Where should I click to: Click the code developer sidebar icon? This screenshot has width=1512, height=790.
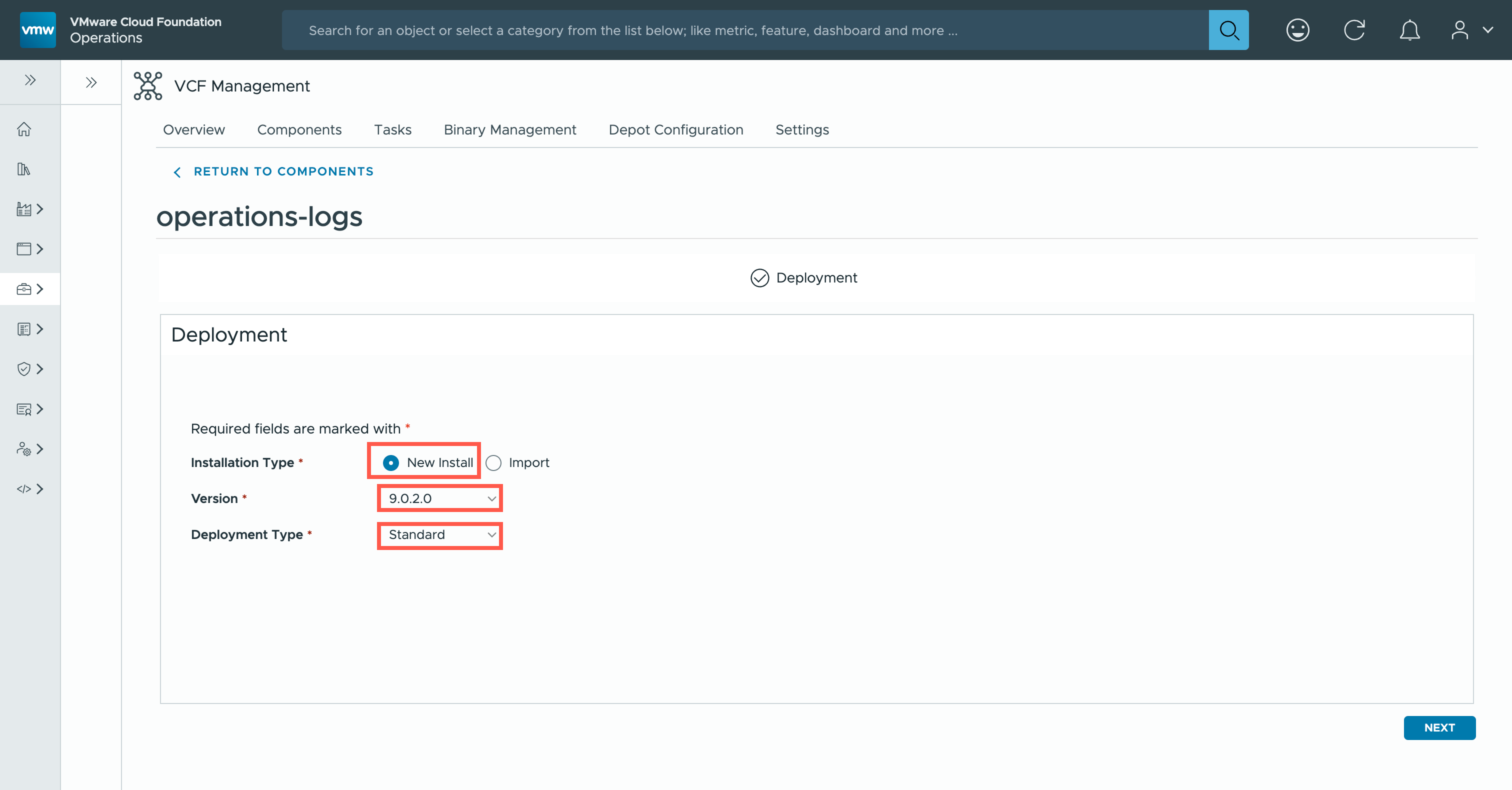point(23,489)
